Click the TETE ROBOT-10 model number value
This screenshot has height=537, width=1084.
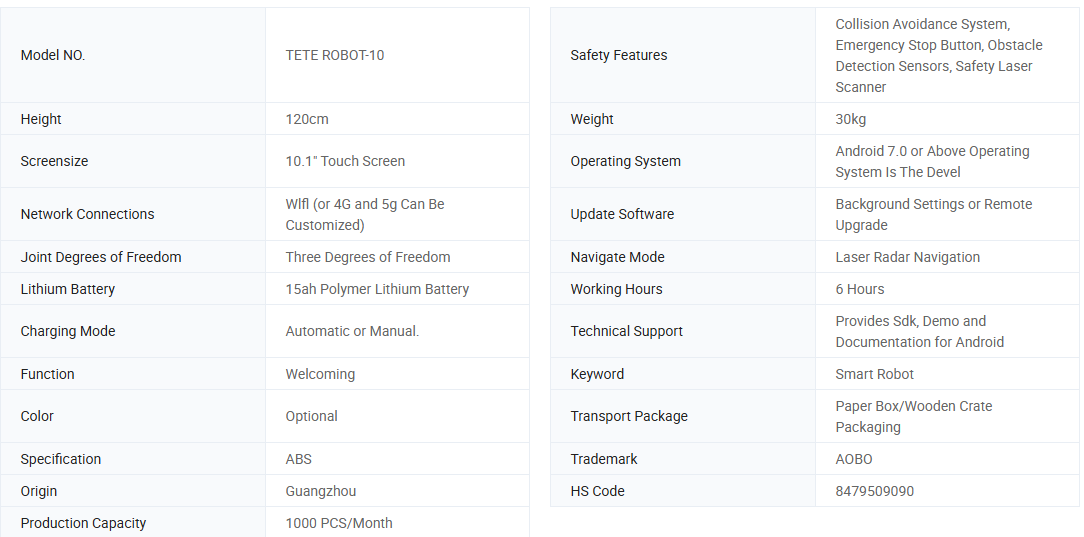click(x=334, y=55)
